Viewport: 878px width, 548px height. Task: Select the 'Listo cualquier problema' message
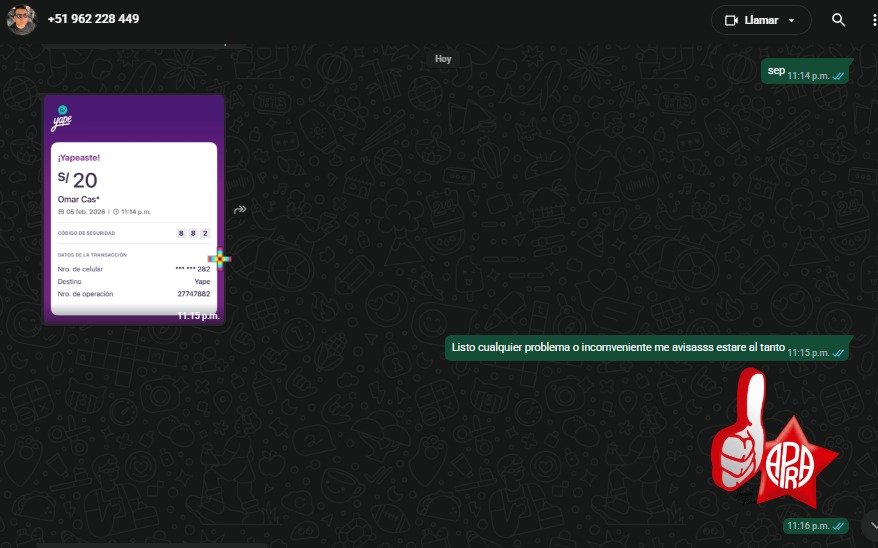(648, 348)
